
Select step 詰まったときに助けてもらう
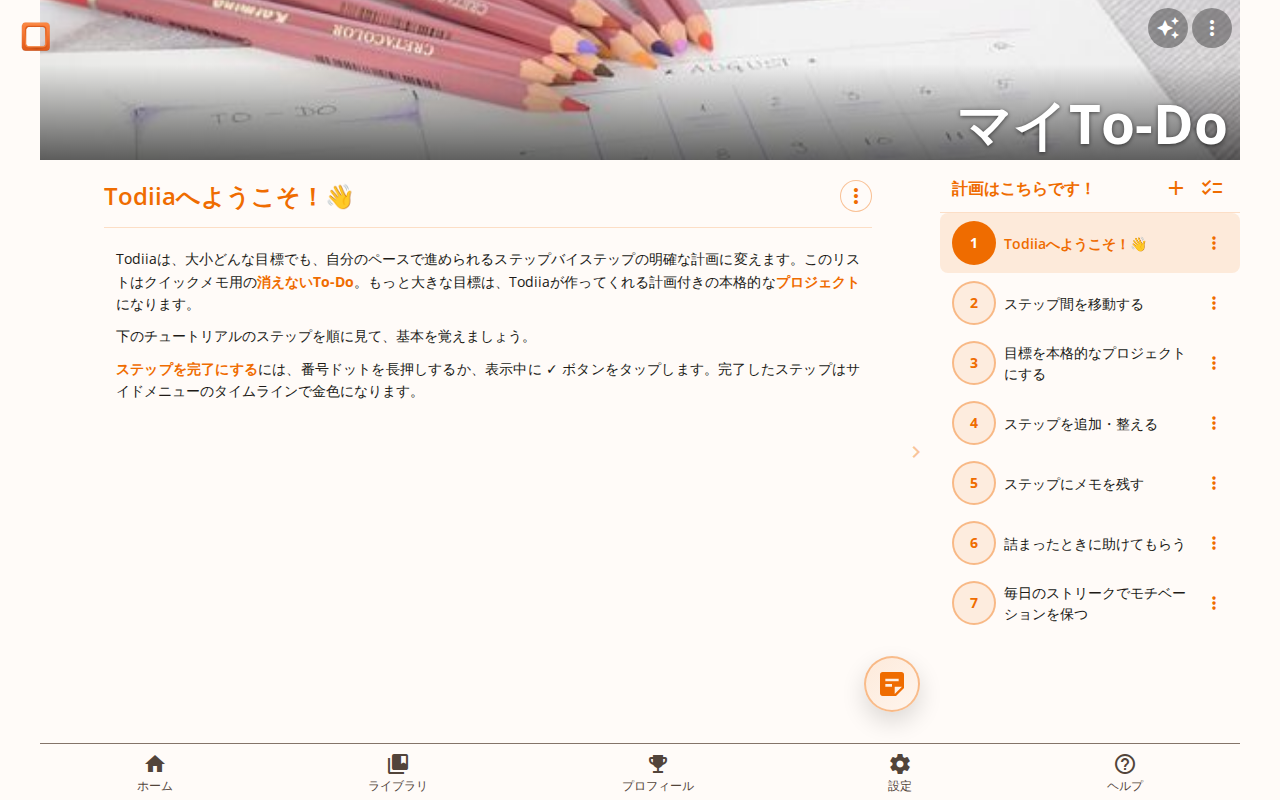[x=1095, y=544]
